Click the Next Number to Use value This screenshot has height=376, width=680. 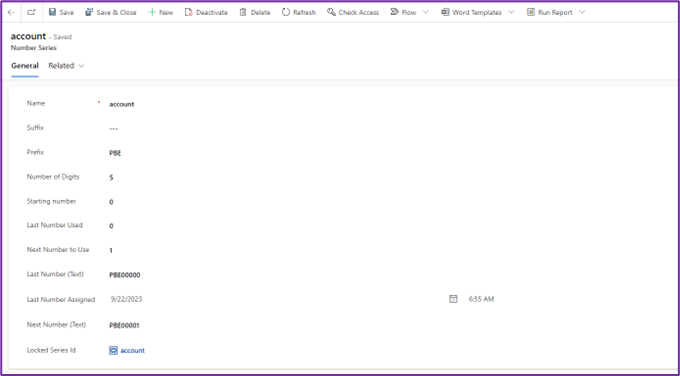click(111, 250)
